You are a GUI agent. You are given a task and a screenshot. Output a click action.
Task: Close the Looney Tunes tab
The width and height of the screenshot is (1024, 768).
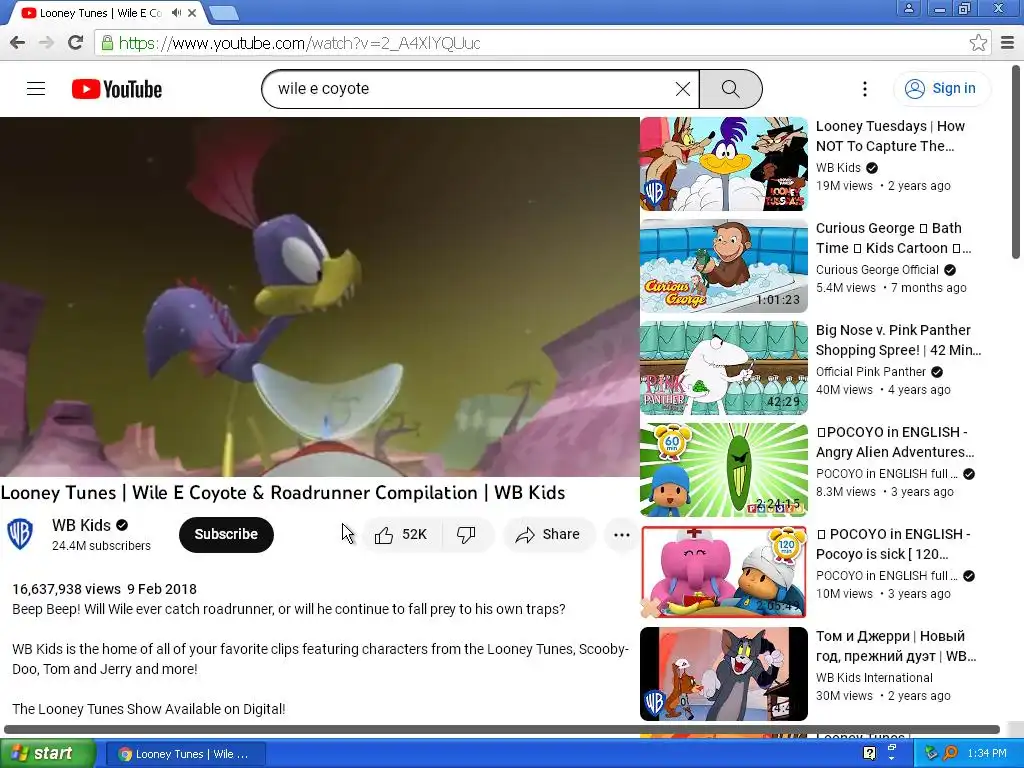click(193, 13)
